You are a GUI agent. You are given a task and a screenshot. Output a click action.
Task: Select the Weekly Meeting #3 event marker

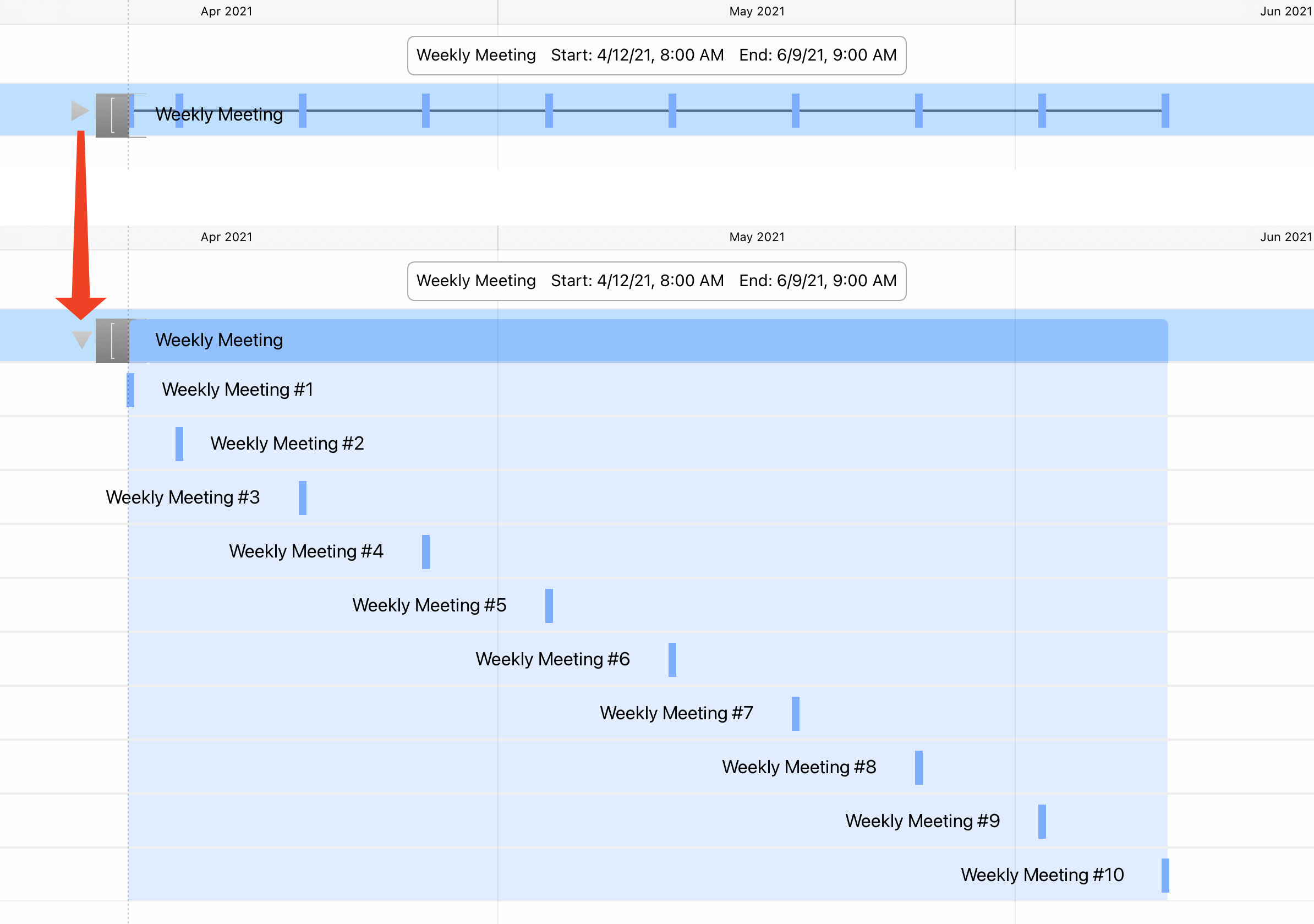click(303, 498)
